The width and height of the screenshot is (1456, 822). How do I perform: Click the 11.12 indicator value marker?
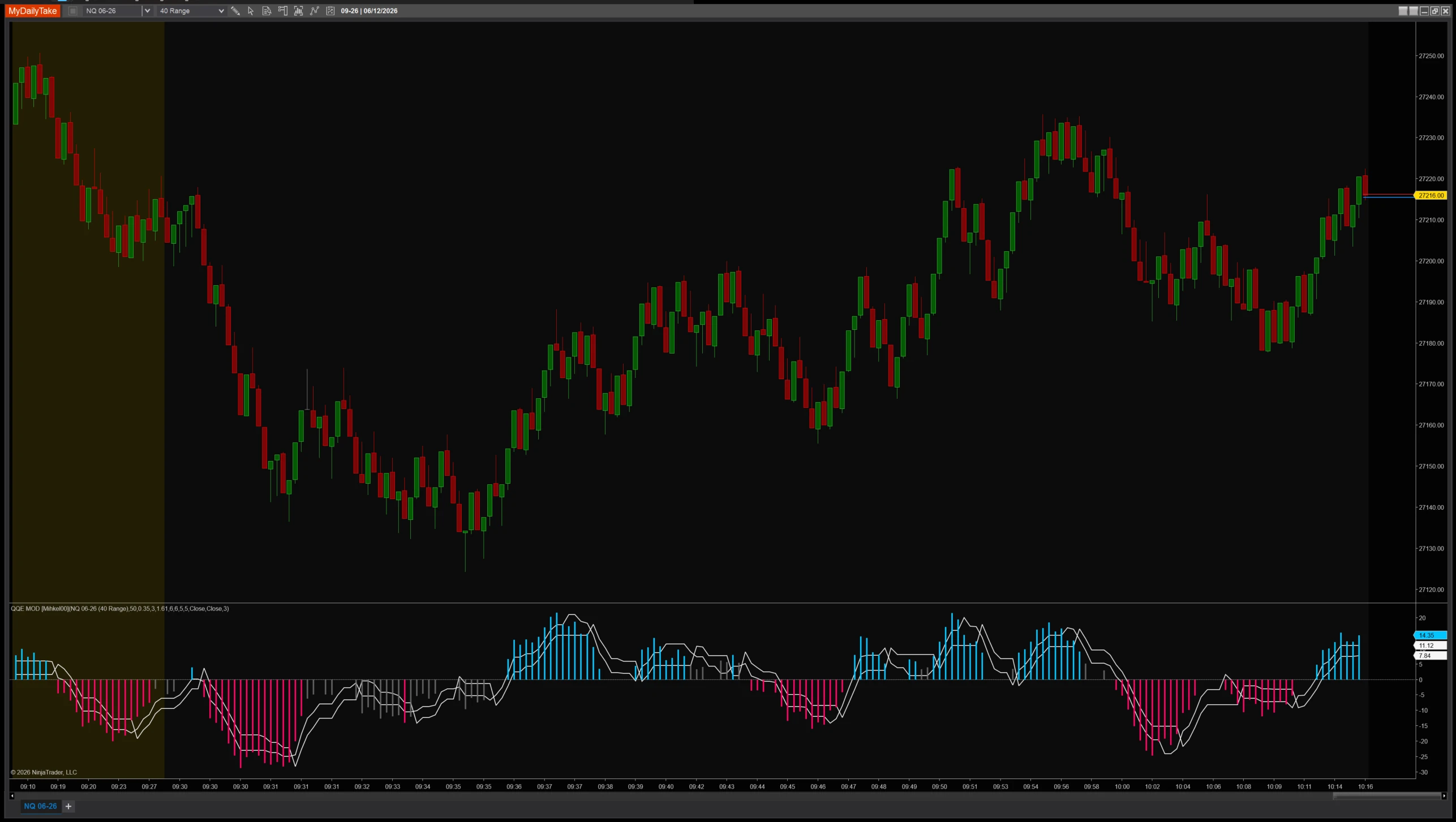coord(1430,645)
